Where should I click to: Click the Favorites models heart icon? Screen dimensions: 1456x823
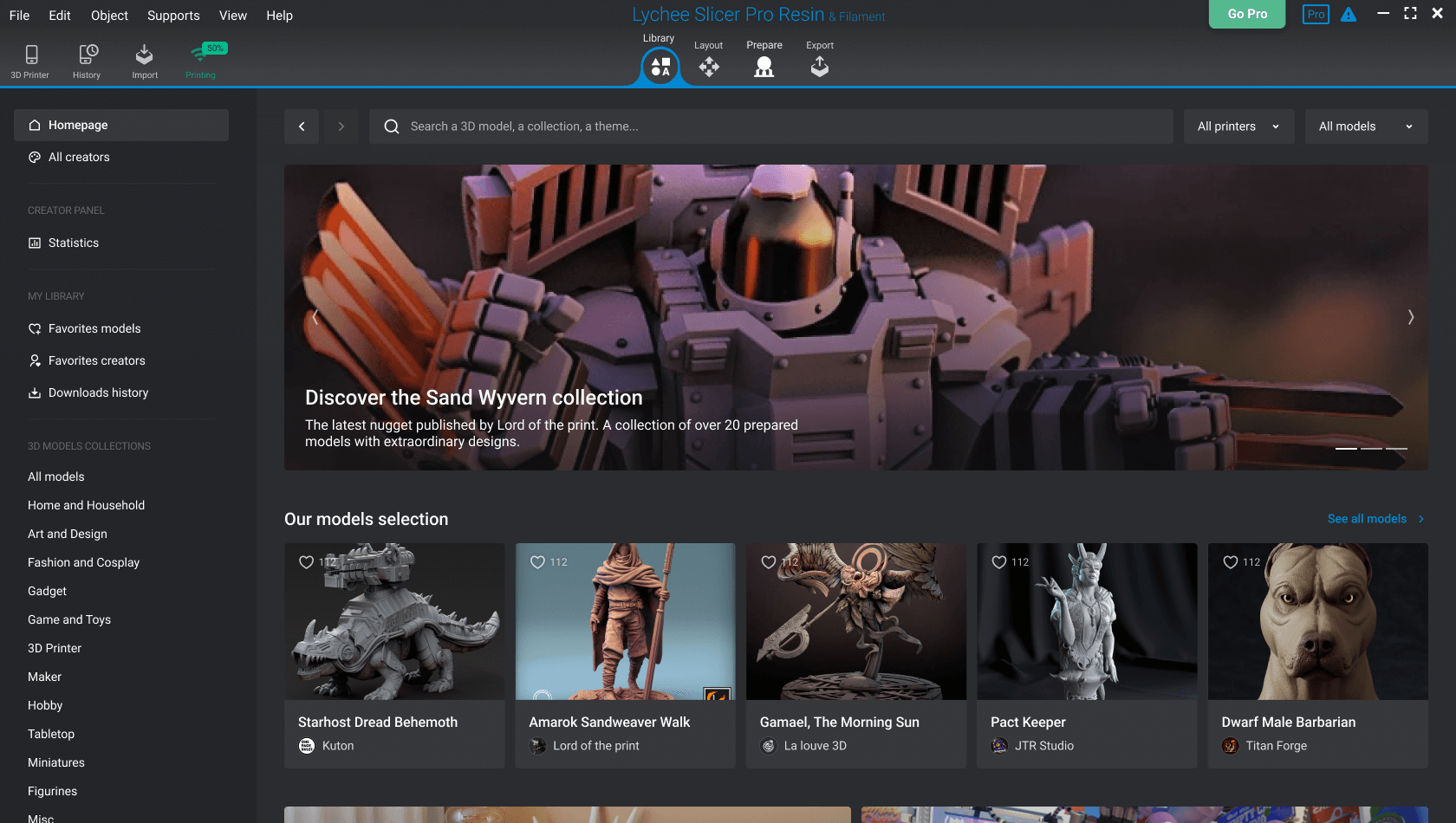tap(35, 328)
